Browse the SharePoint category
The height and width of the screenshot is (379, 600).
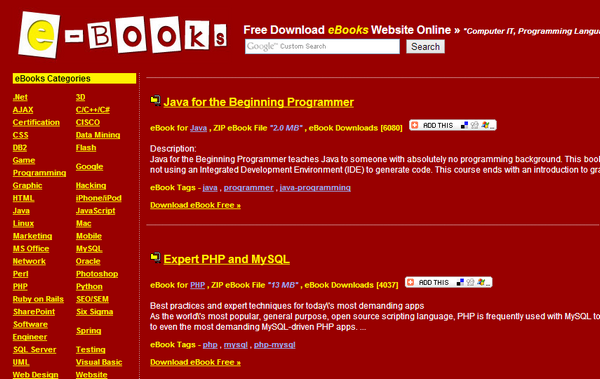coord(34,312)
